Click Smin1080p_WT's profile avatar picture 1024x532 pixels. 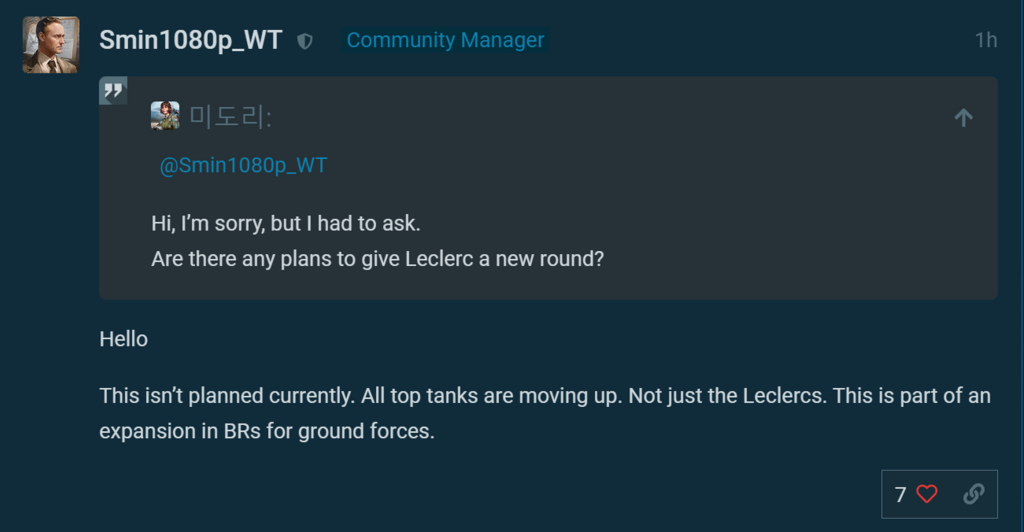click(51, 44)
